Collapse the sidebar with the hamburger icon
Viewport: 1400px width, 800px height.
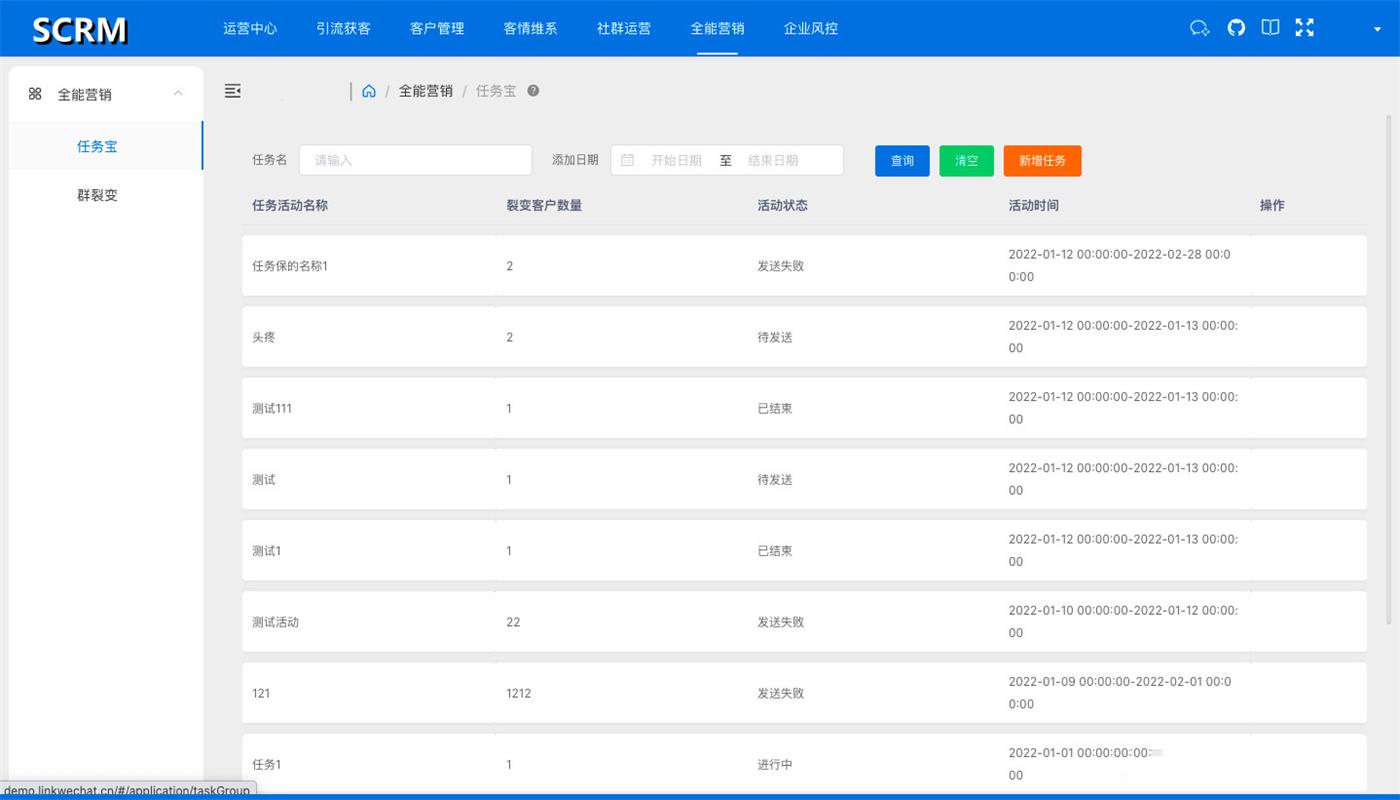[233, 91]
